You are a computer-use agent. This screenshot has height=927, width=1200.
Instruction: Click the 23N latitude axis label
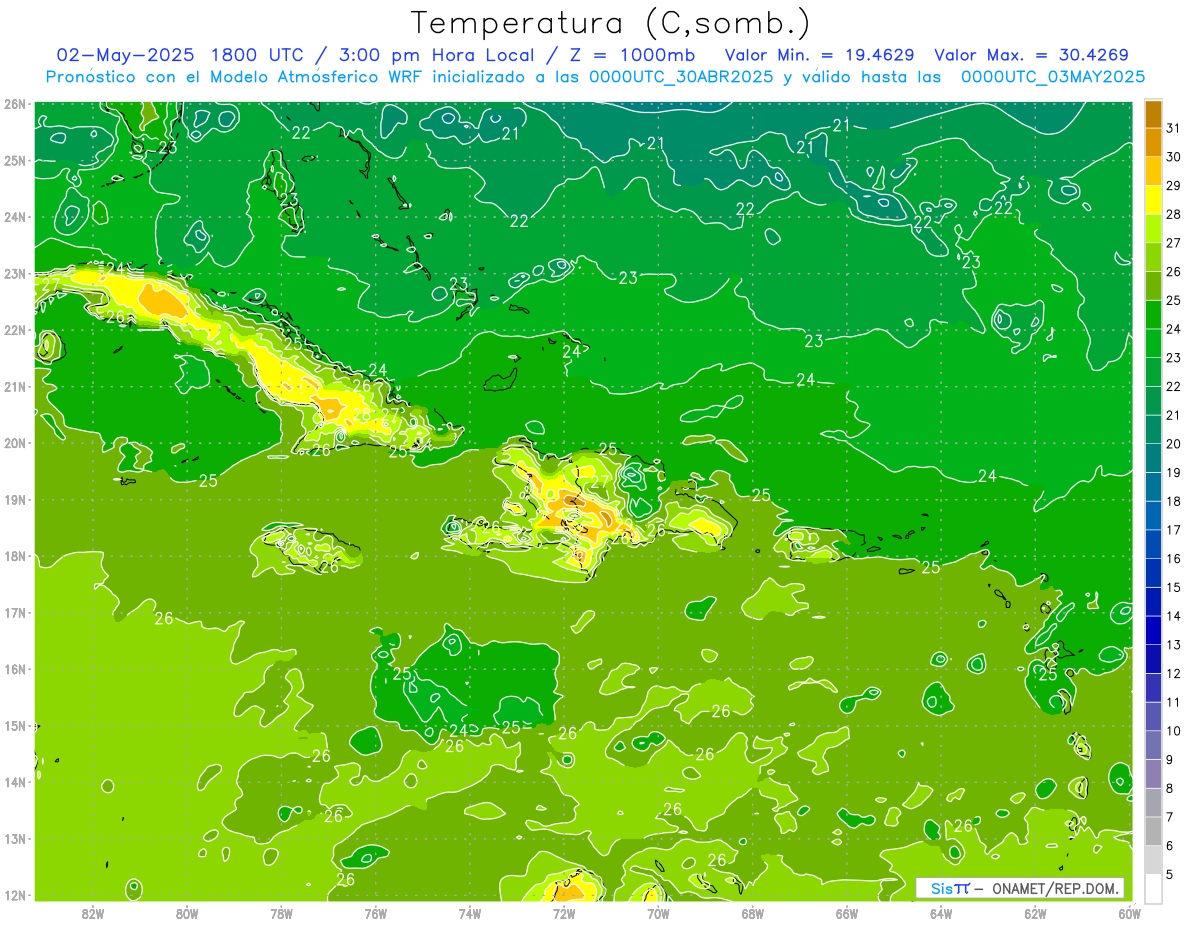coord(14,273)
